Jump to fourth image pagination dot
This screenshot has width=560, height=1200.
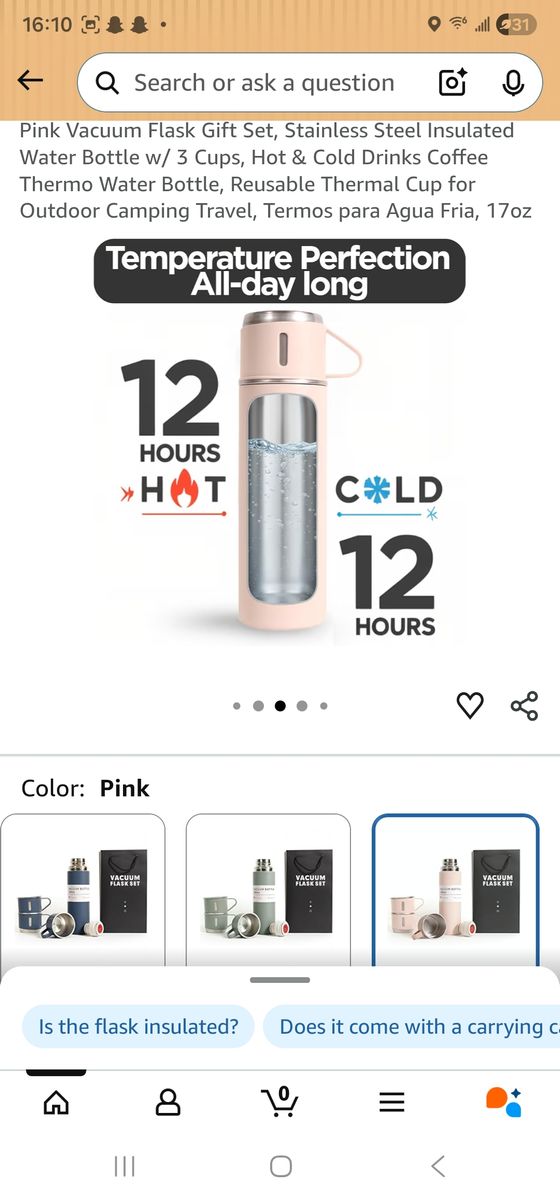coord(302,706)
